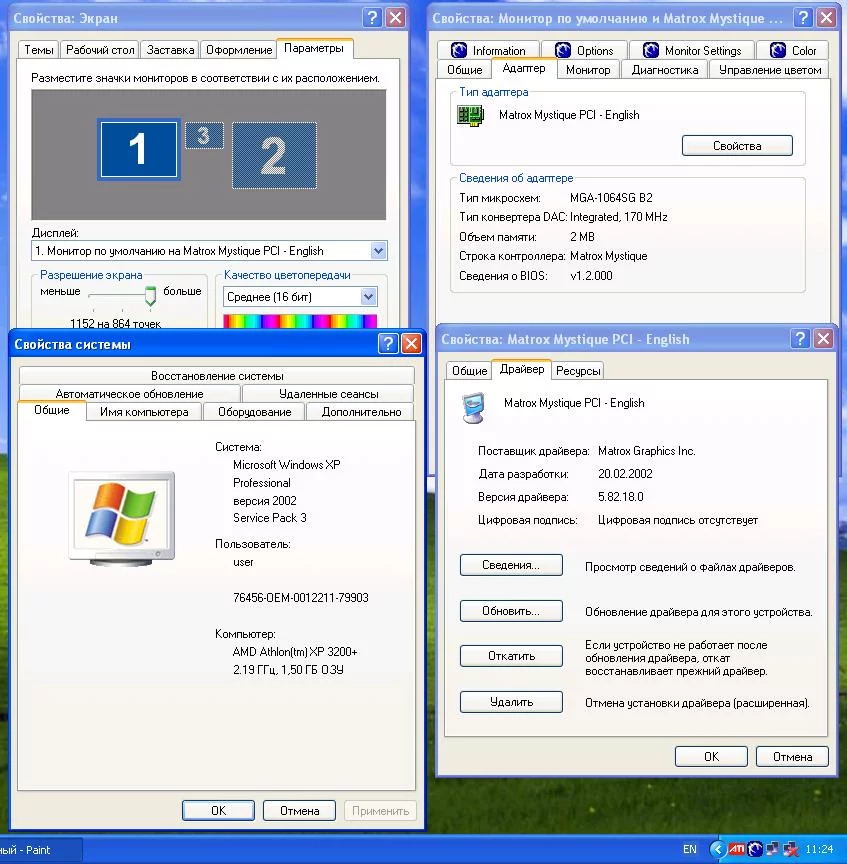
Task: Switch to Общие tab in monitor properties
Action: click(465, 70)
